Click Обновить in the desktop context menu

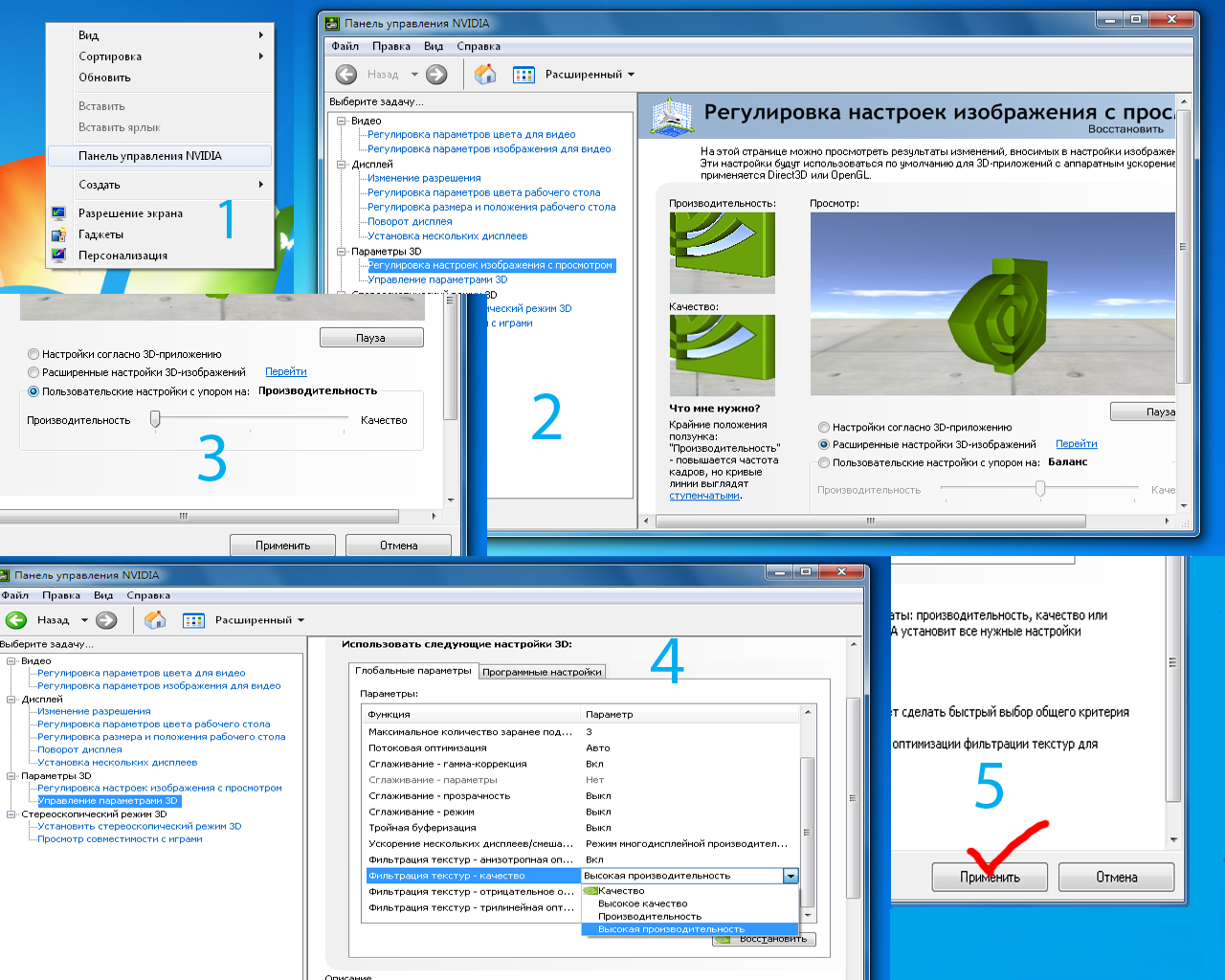[x=160, y=78]
